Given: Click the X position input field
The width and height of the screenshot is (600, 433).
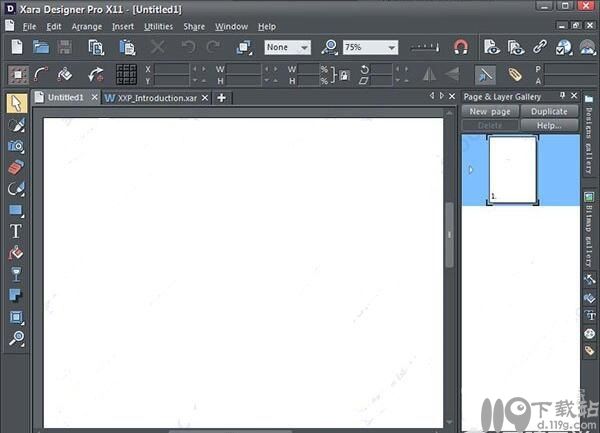Looking at the screenshot, I should coord(171,69).
